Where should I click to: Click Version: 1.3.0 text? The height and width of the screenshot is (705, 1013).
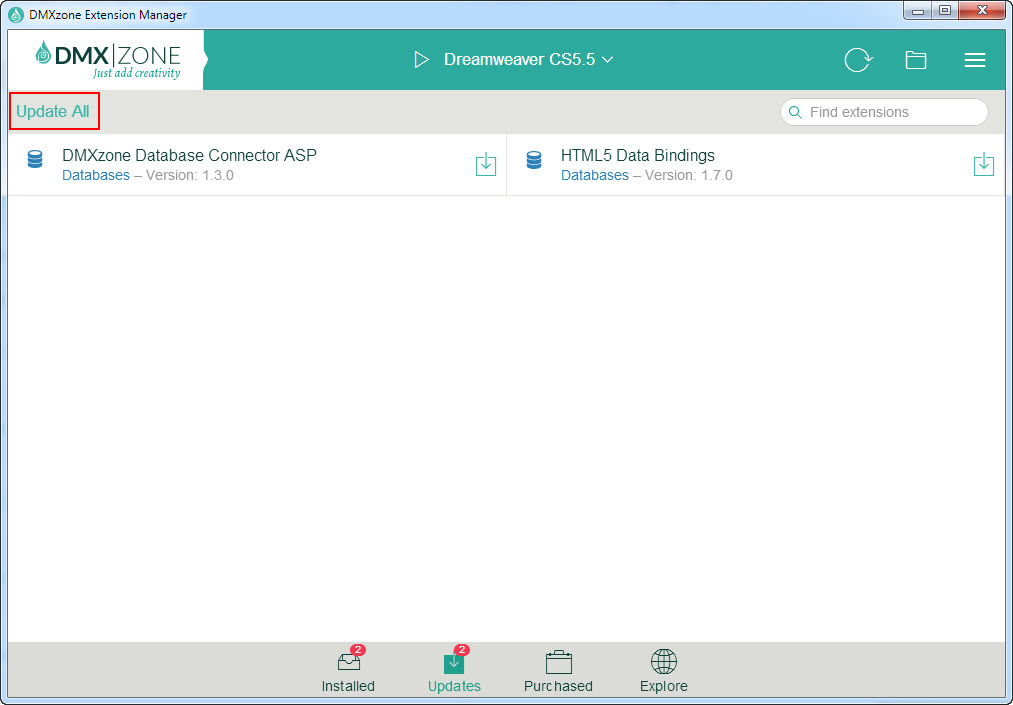190,175
